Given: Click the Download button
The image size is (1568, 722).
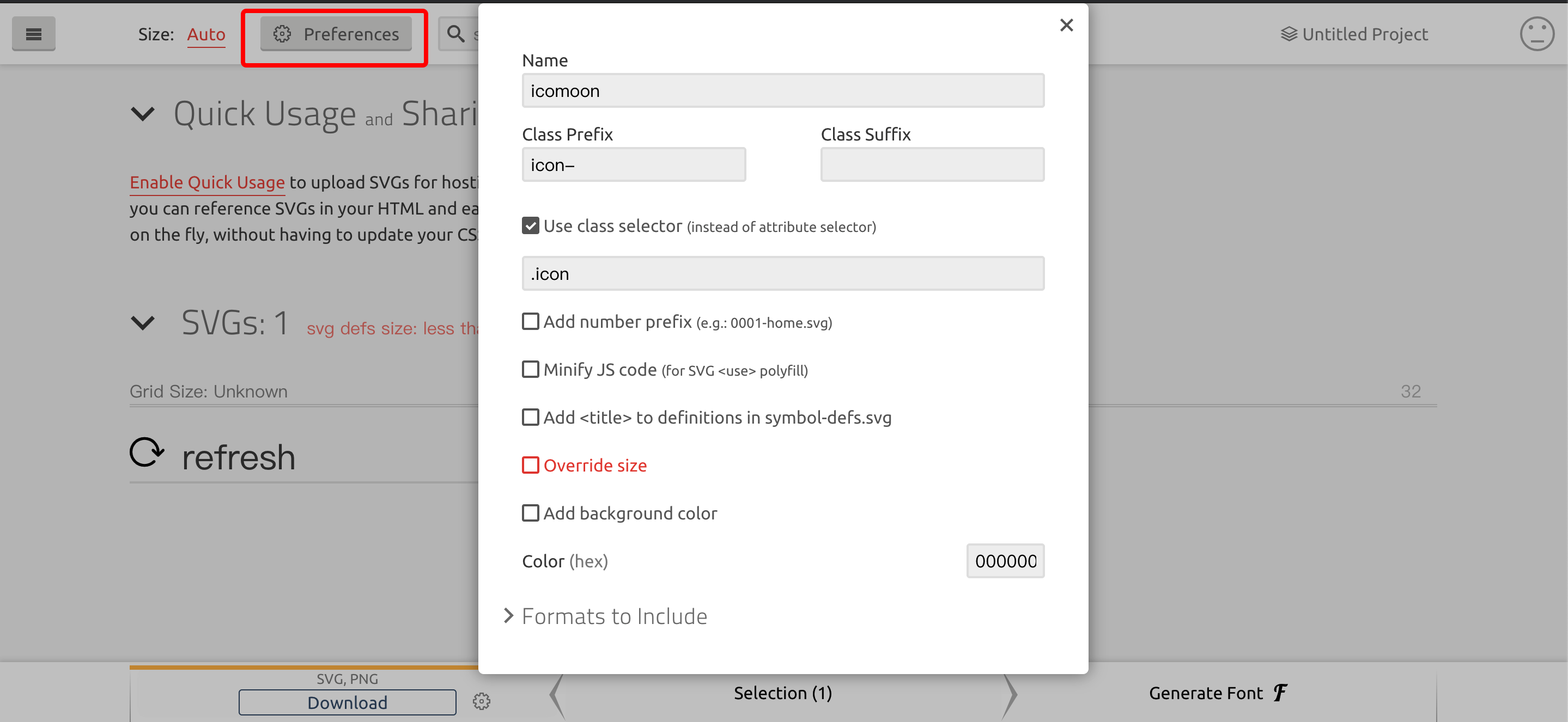Looking at the screenshot, I should coord(347,702).
